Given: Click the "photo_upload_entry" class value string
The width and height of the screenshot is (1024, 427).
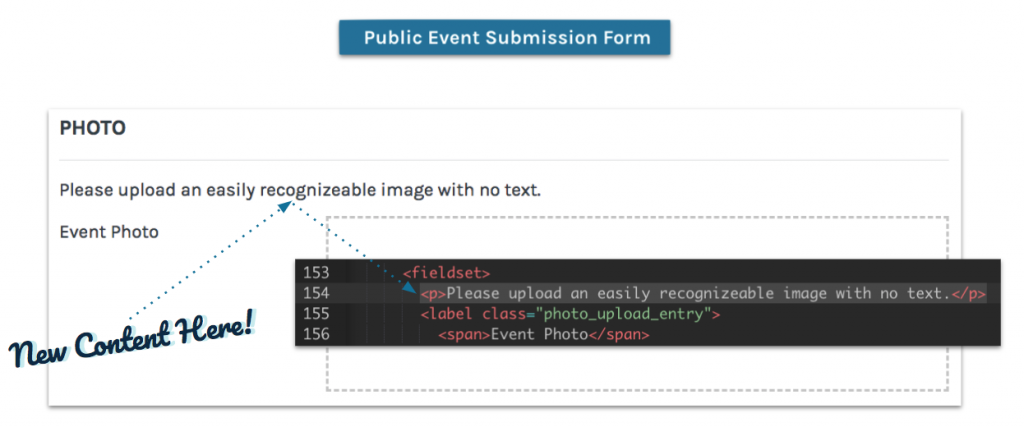Looking at the screenshot, I should (x=622, y=314).
